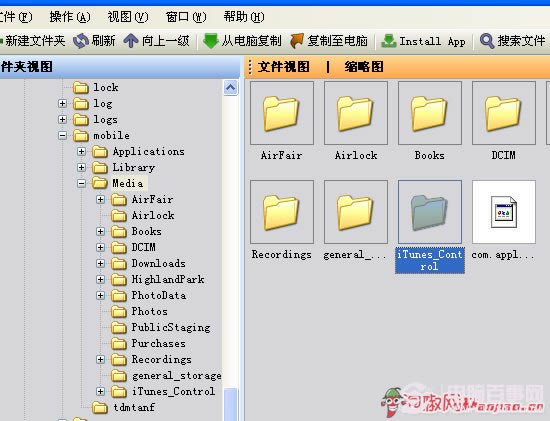Expand the Applications folder node

point(81,152)
